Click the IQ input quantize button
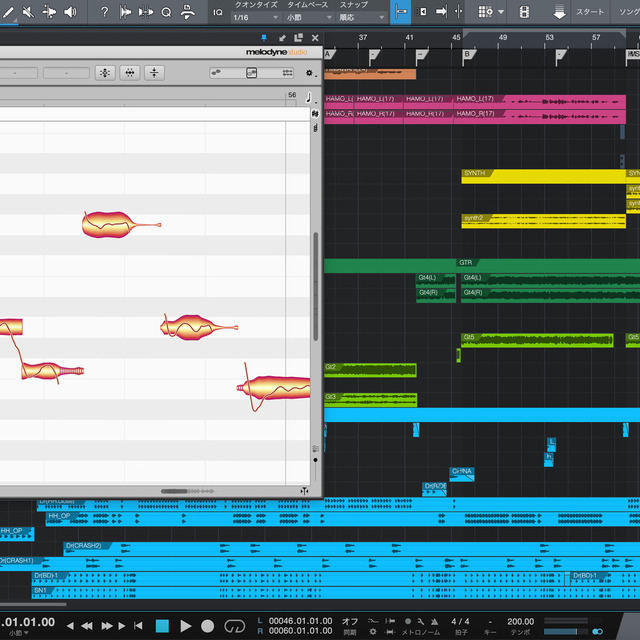 218,12
